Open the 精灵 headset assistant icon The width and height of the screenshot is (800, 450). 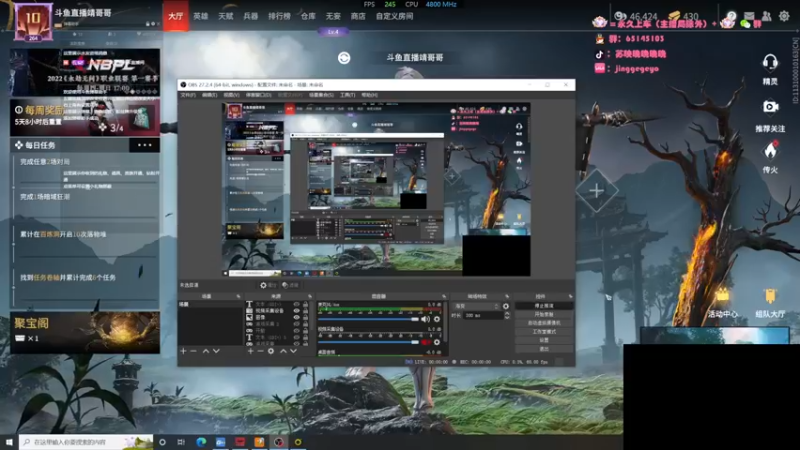click(x=770, y=63)
